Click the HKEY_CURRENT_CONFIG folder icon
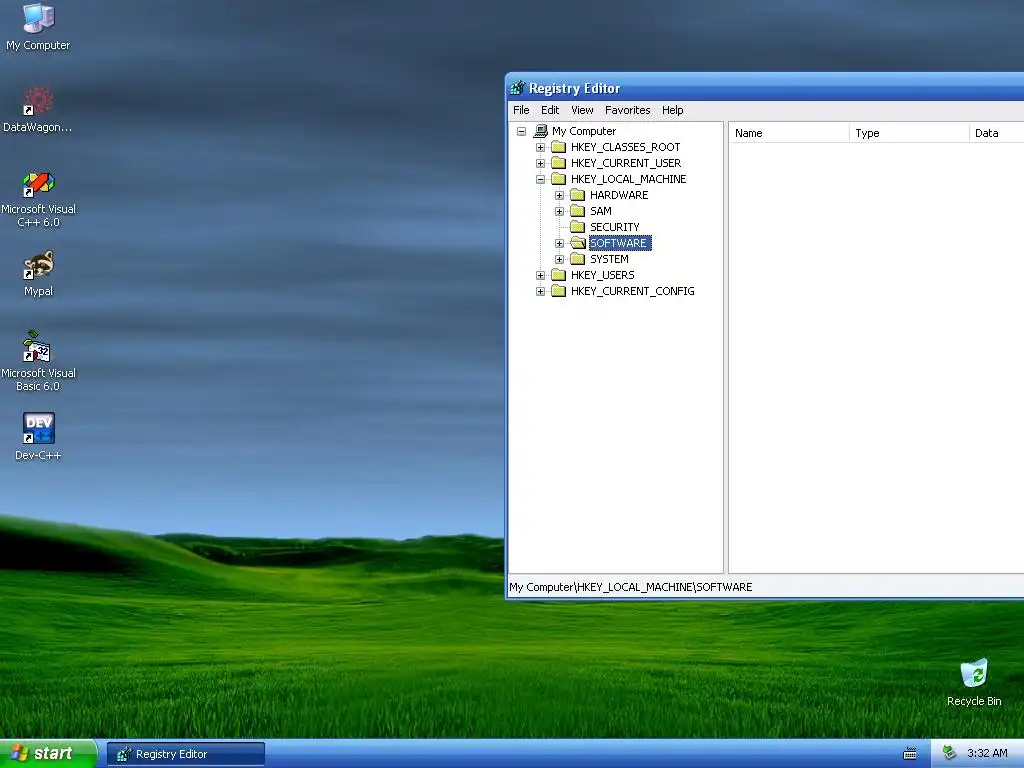Screen dimensions: 1024x768 [558, 291]
